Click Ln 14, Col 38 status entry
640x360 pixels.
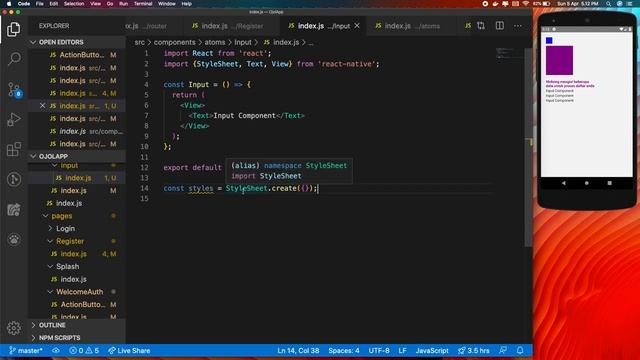coord(298,351)
